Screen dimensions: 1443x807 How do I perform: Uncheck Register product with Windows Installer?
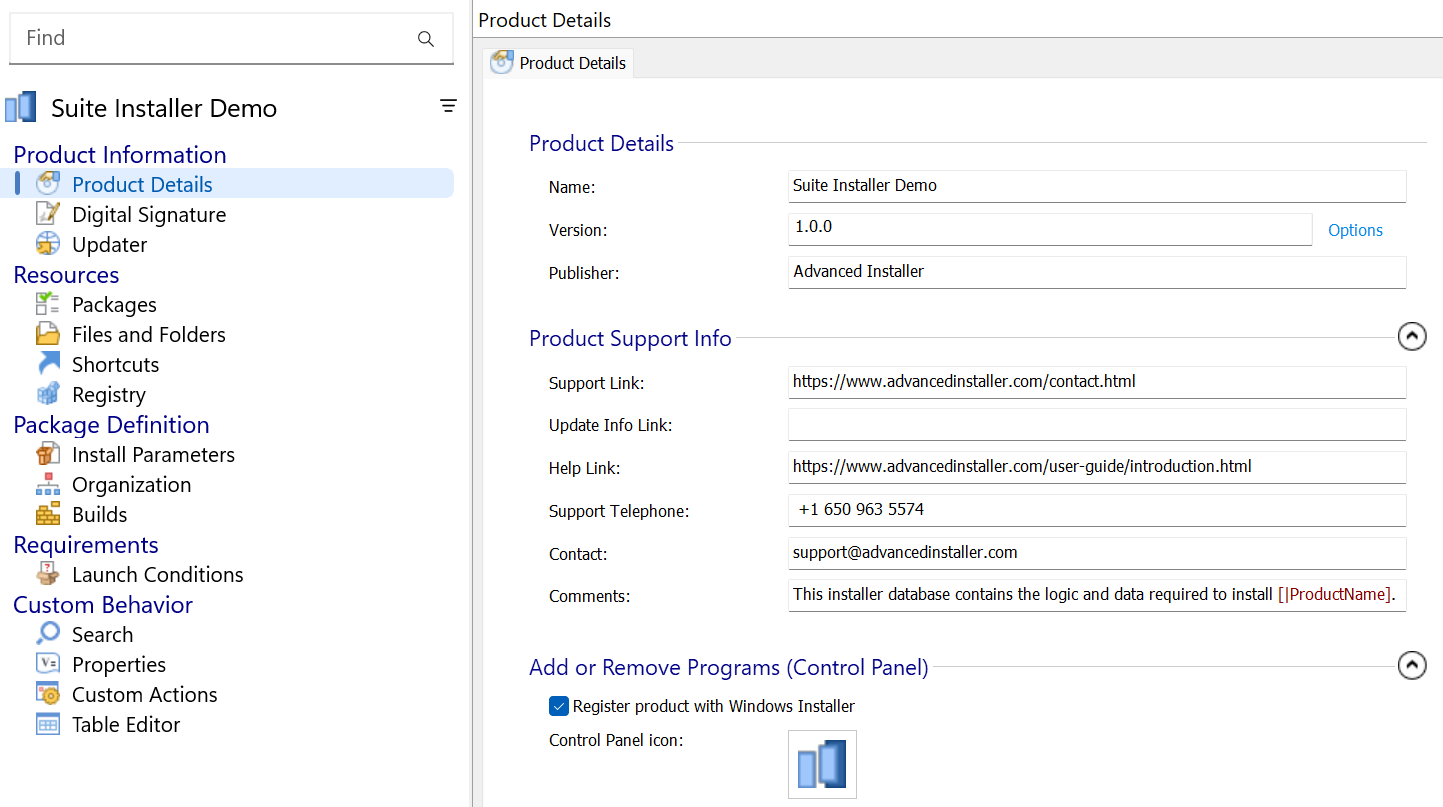coord(559,706)
